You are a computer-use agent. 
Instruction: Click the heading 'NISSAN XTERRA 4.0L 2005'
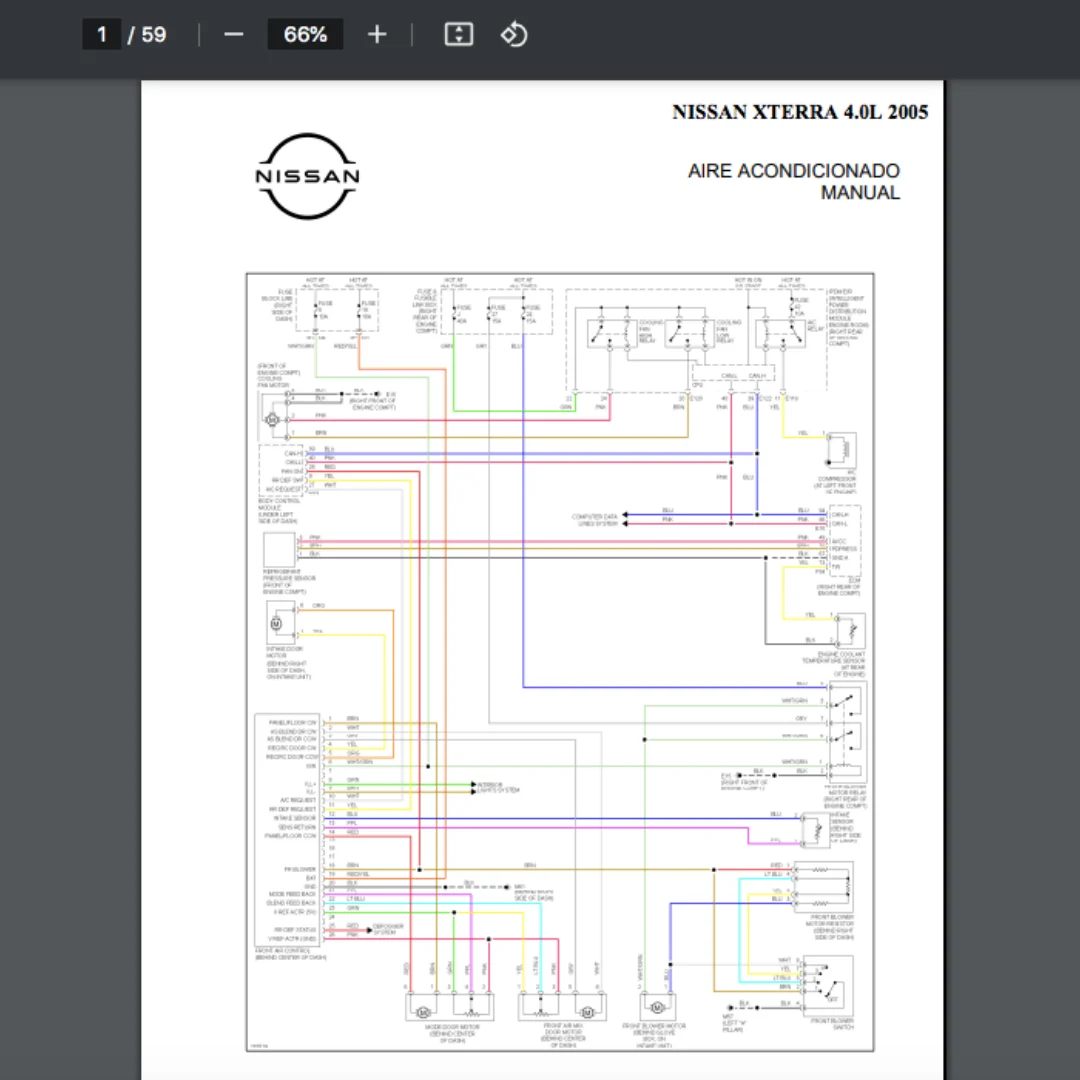800,112
